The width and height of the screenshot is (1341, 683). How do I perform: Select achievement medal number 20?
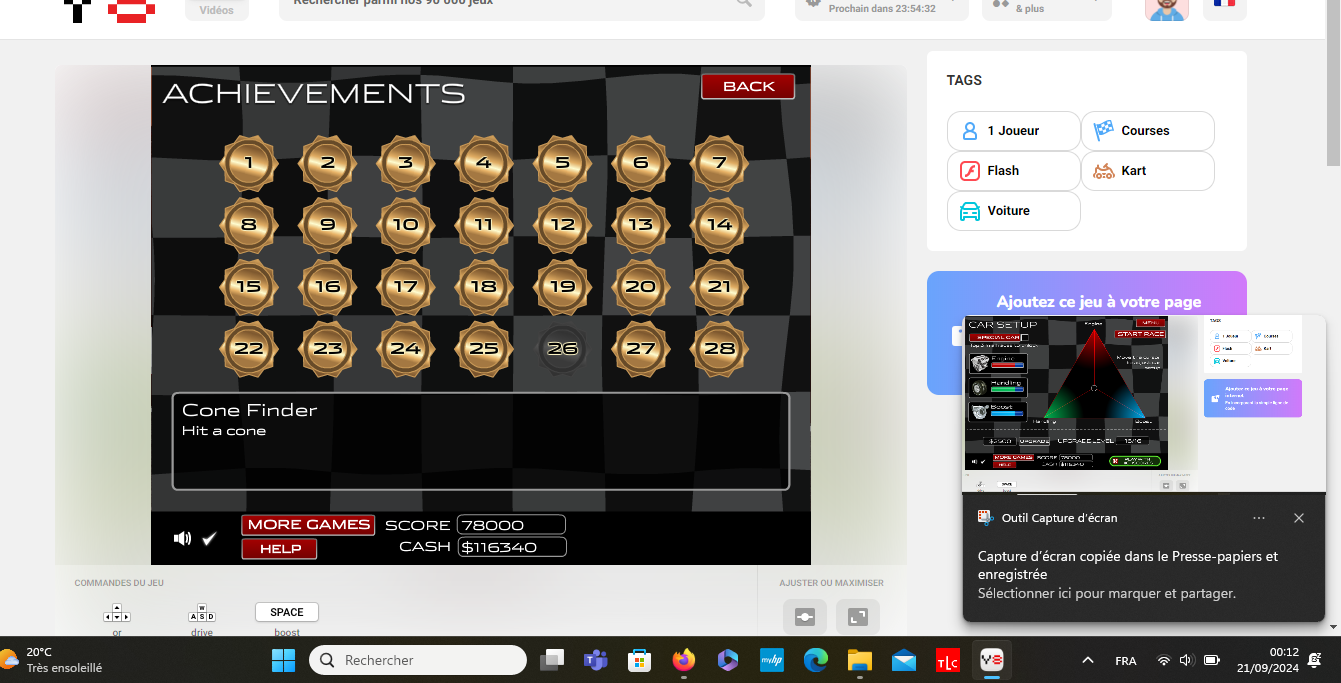tap(641, 287)
